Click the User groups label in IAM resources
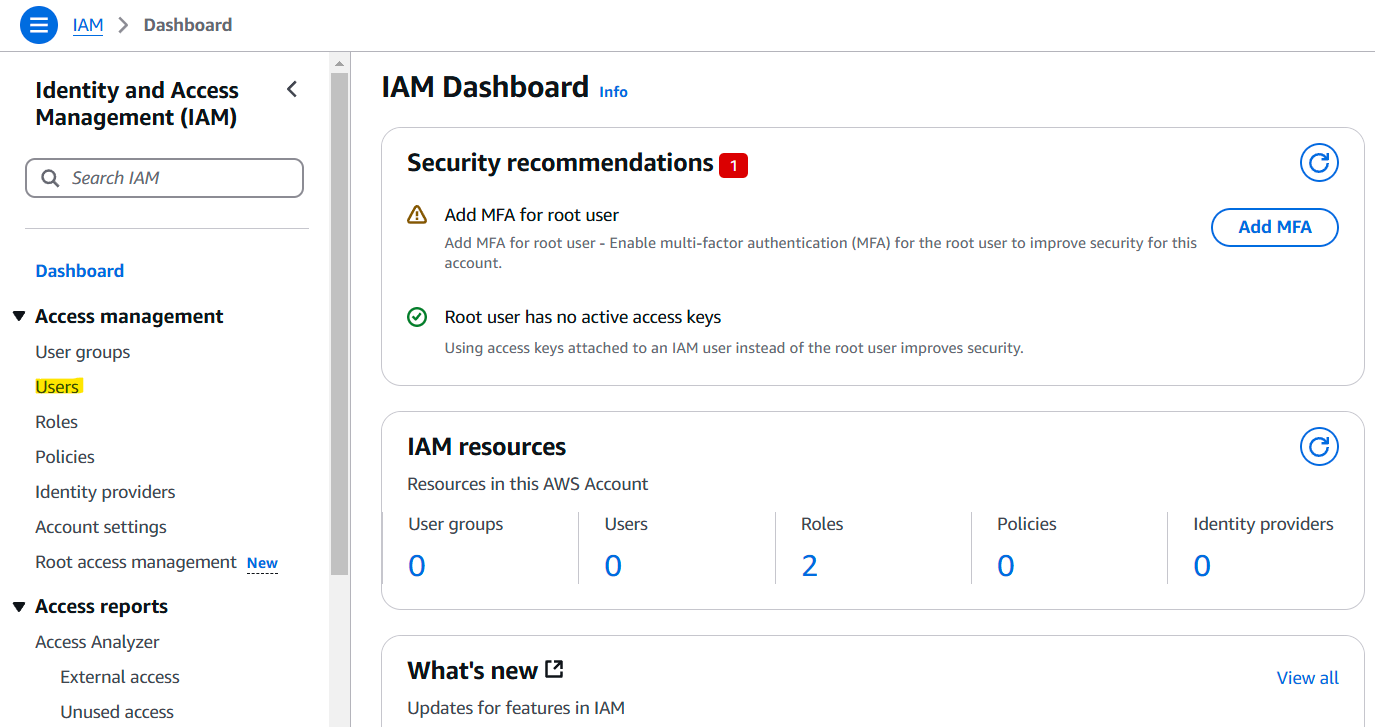This screenshot has width=1375, height=727. click(456, 524)
